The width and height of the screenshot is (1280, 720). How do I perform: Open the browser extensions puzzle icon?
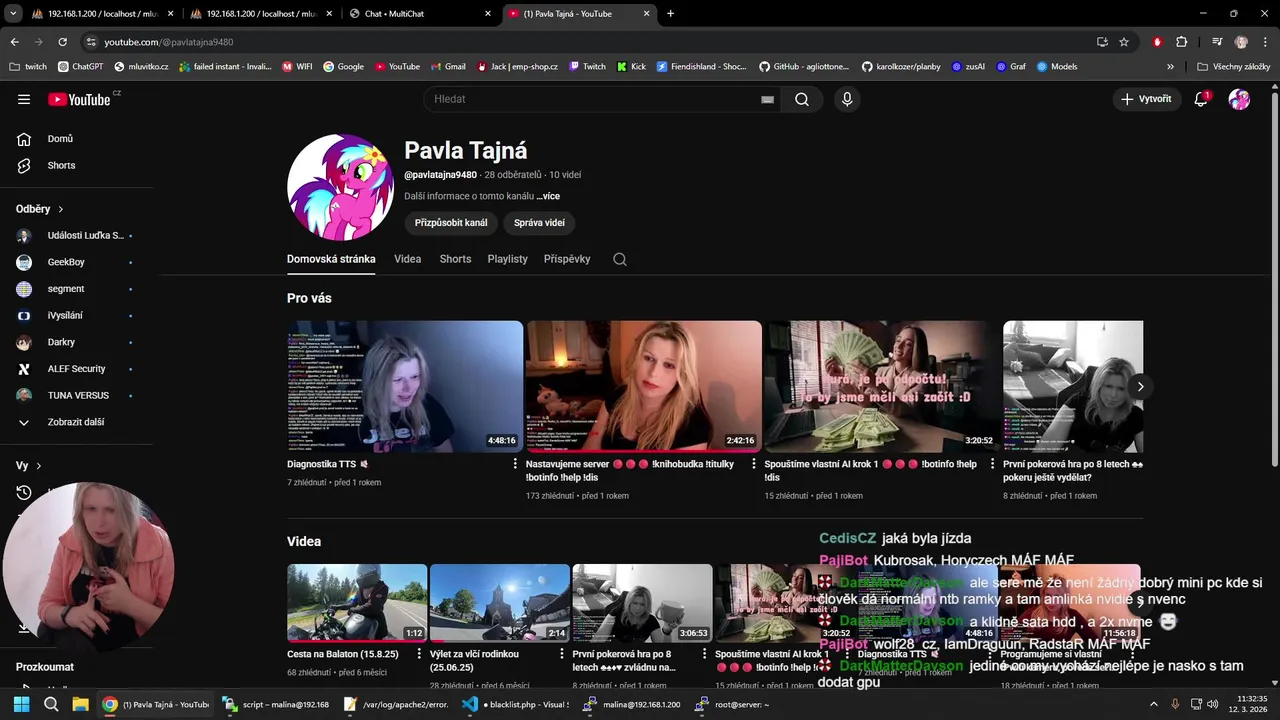1181,42
